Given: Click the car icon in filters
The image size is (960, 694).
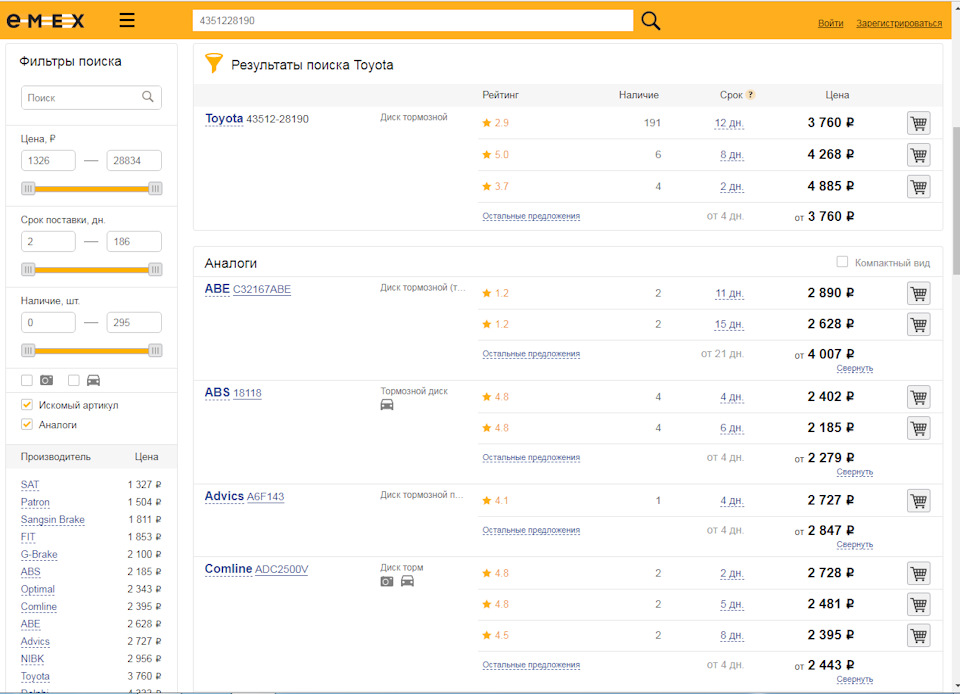Looking at the screenshot, I should (x=93, y=381).
